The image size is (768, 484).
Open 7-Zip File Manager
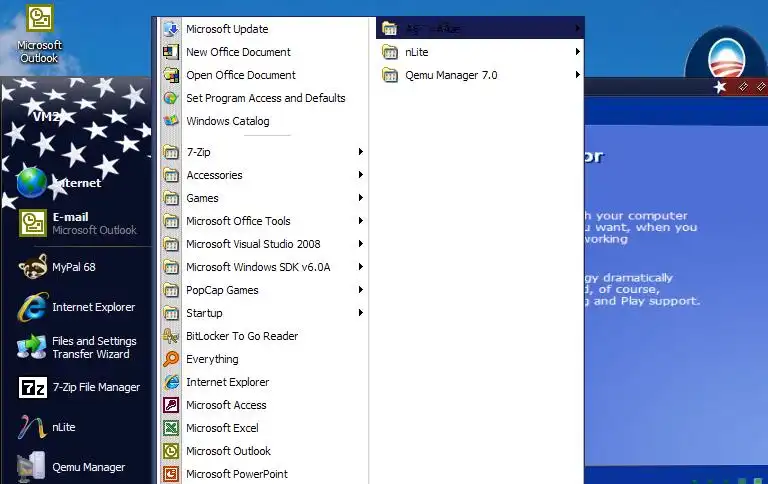[79, 387]
